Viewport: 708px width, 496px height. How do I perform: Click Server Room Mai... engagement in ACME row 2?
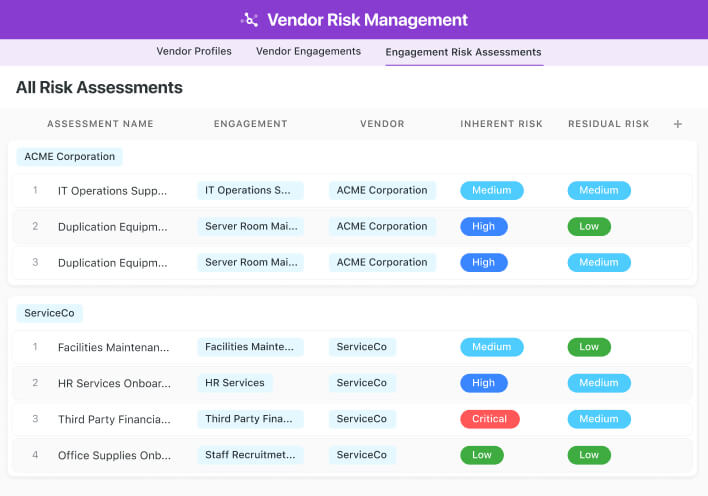[x=251, y=227]
